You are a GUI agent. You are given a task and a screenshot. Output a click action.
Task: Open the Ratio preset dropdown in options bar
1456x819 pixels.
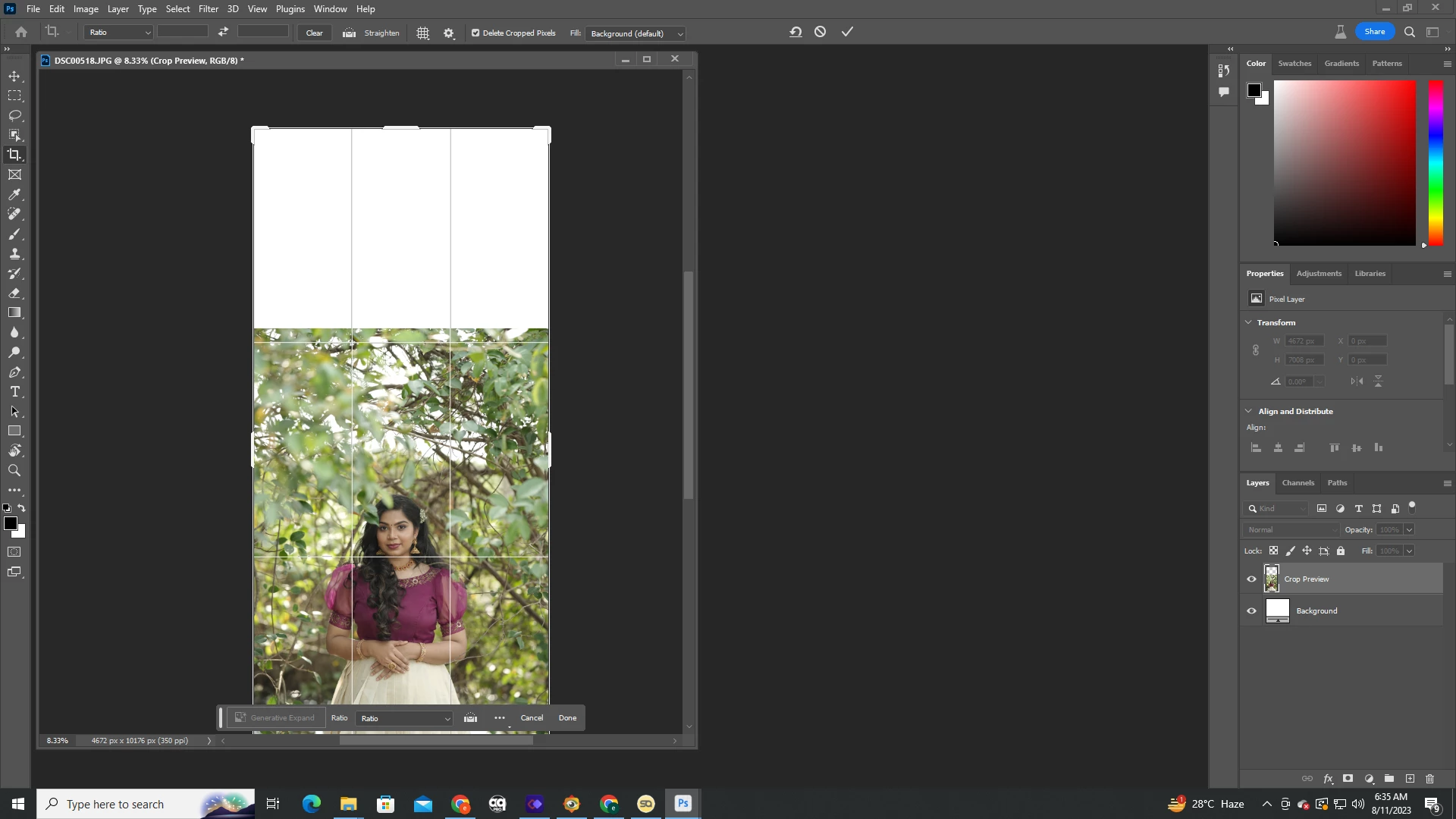pos(119,33)
